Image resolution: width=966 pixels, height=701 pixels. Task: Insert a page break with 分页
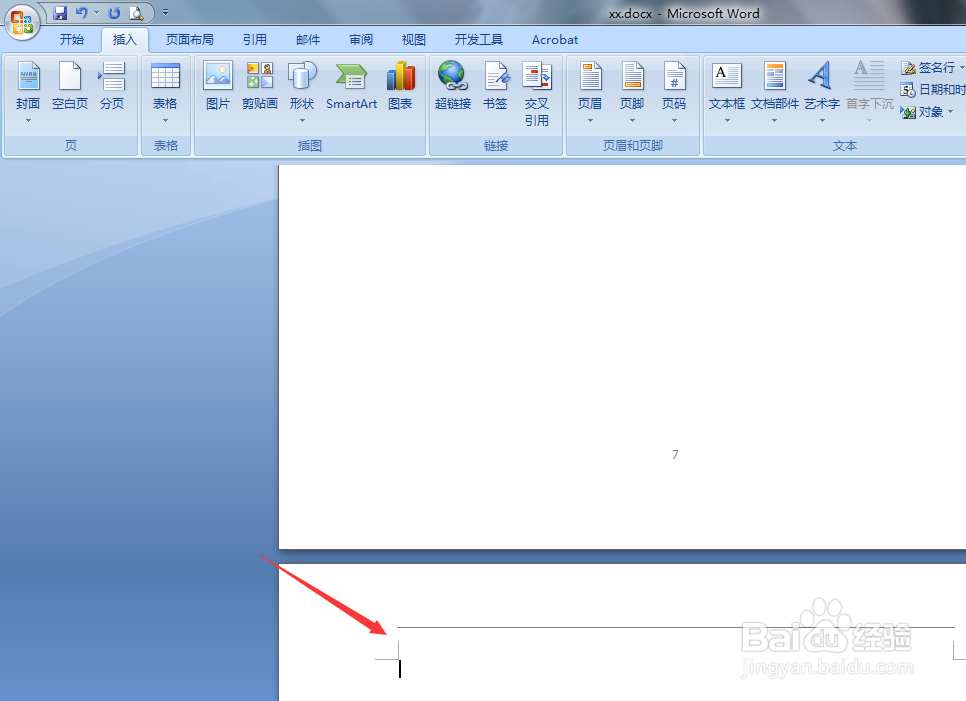(x=112, y=86)
